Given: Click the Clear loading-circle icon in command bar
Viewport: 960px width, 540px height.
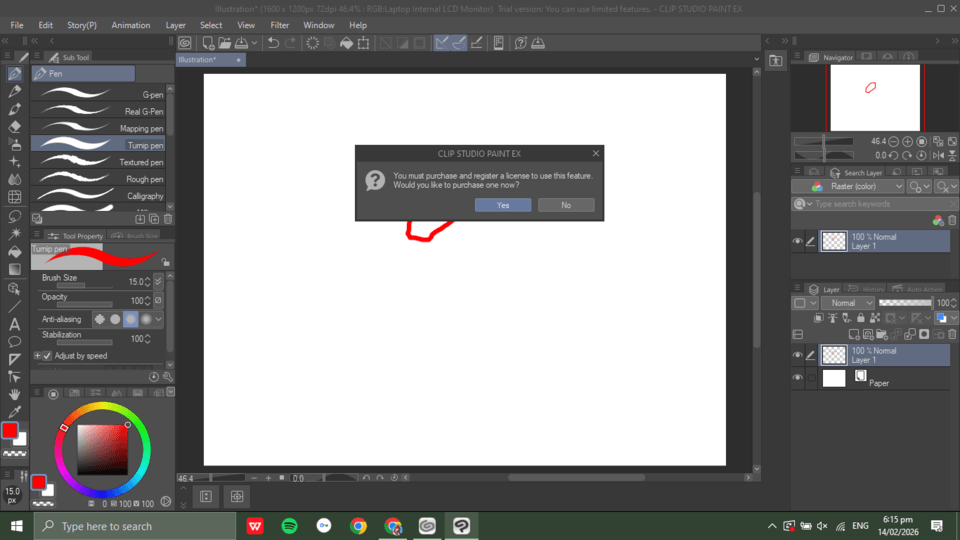Looking at the screenshot, I should click(312, 43).
